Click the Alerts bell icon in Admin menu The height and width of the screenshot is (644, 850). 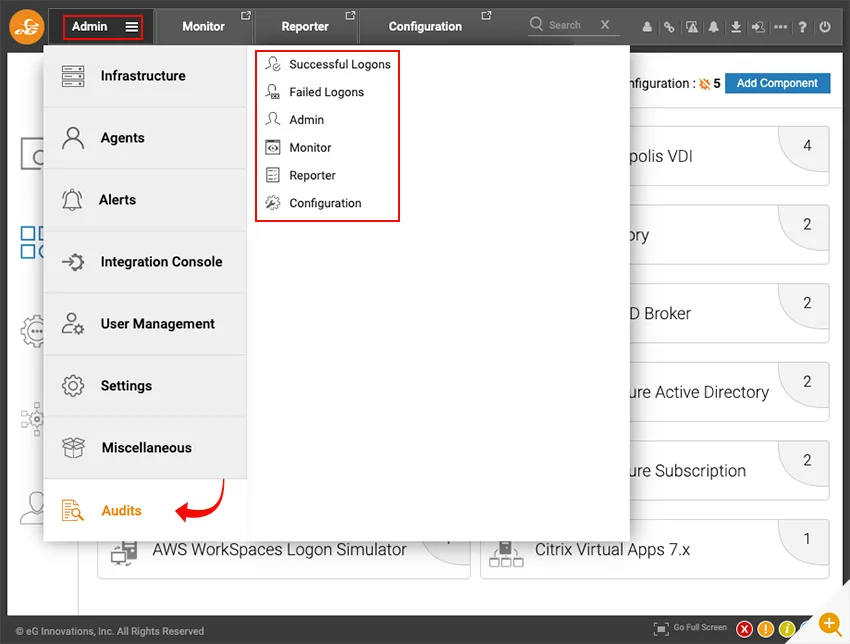point(72,200)
